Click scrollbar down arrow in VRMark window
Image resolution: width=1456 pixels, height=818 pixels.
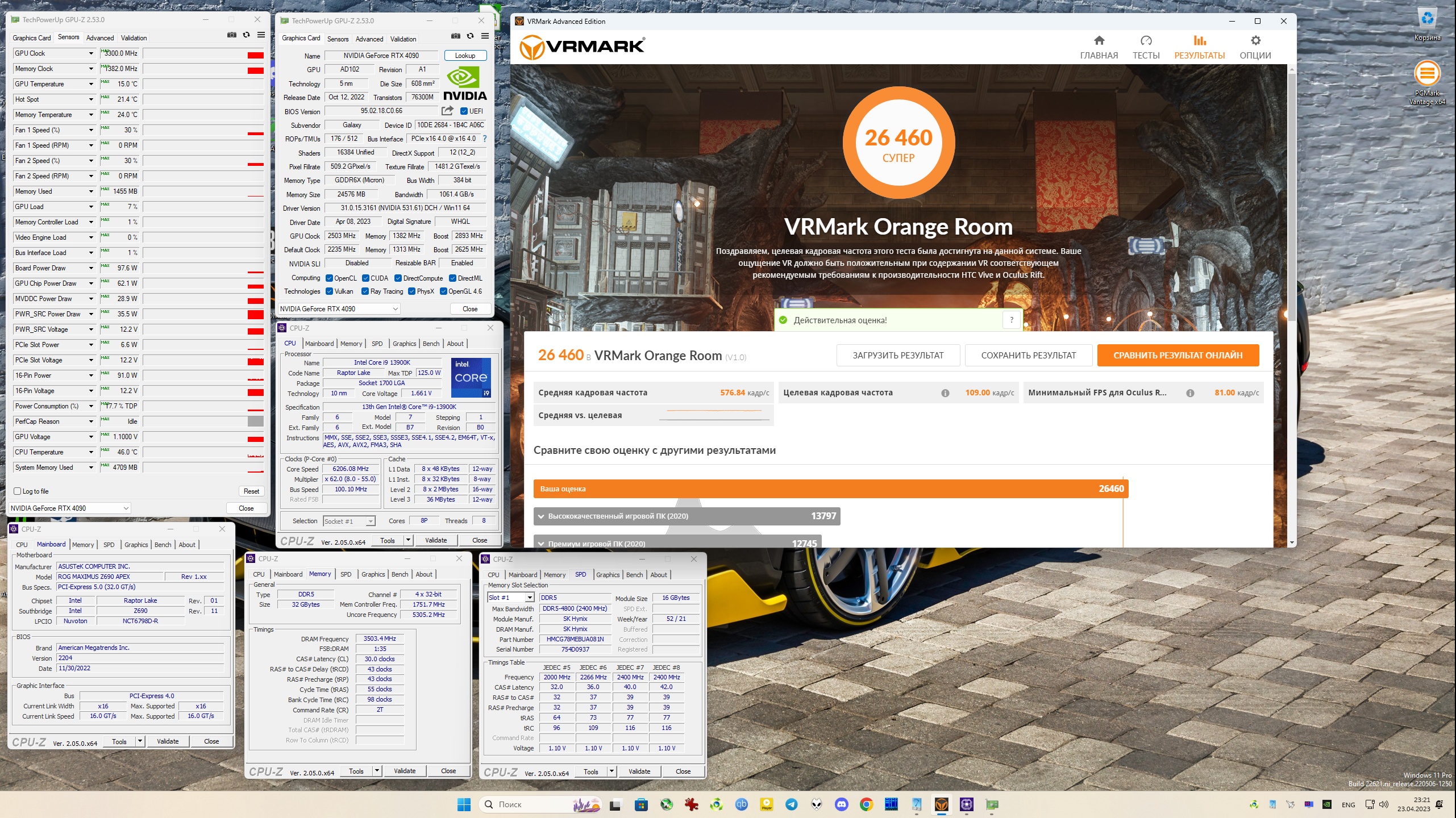tap(1292, 542)
